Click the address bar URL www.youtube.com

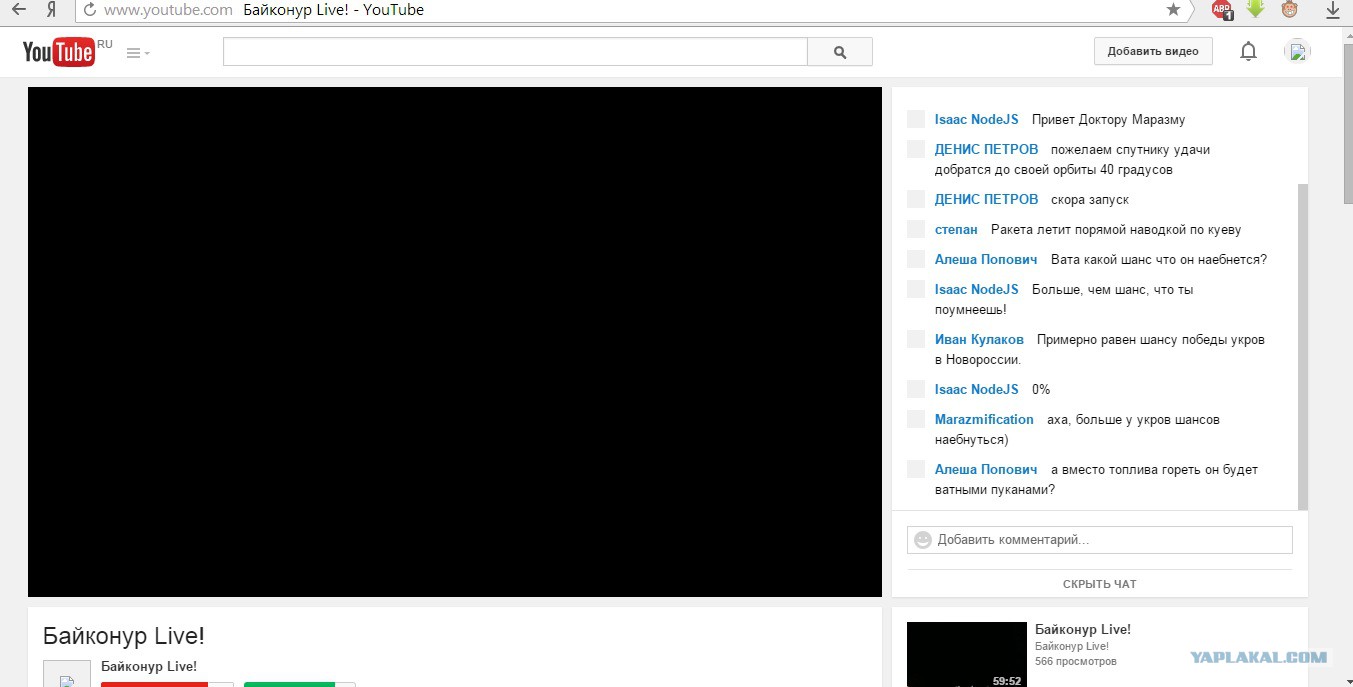168,10
